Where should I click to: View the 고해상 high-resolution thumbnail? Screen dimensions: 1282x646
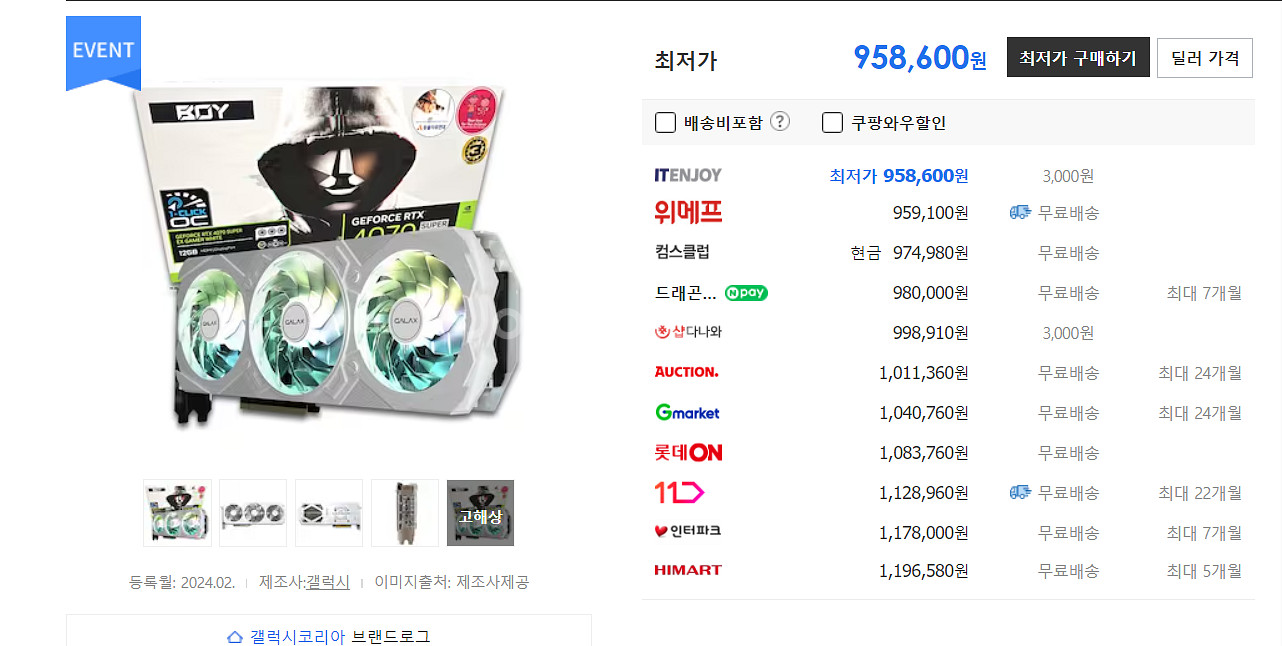click(480, 513)
